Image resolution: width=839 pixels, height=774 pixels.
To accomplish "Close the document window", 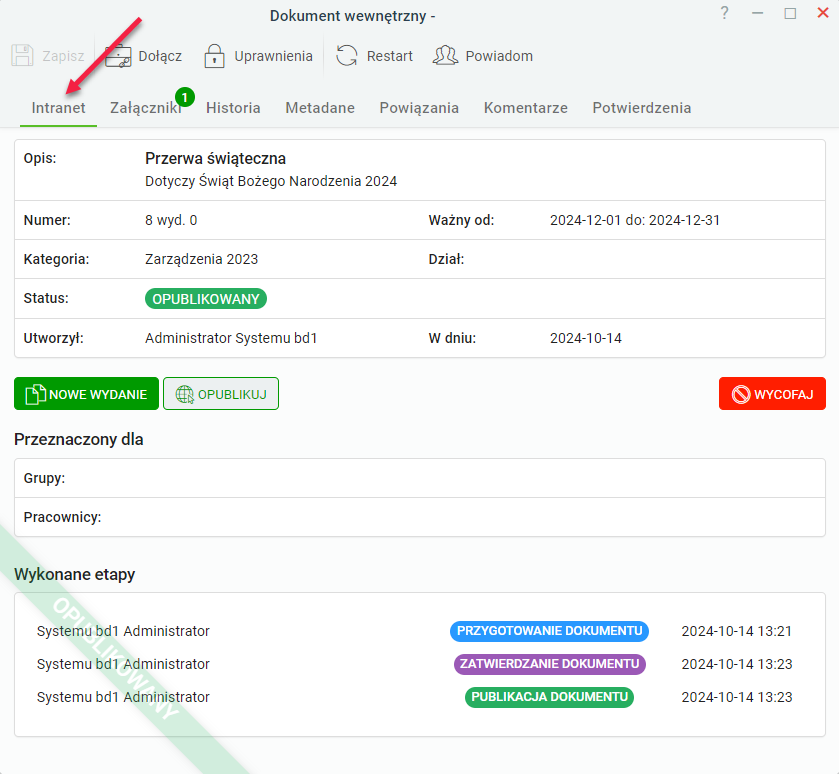I will [x=823, y=13].
